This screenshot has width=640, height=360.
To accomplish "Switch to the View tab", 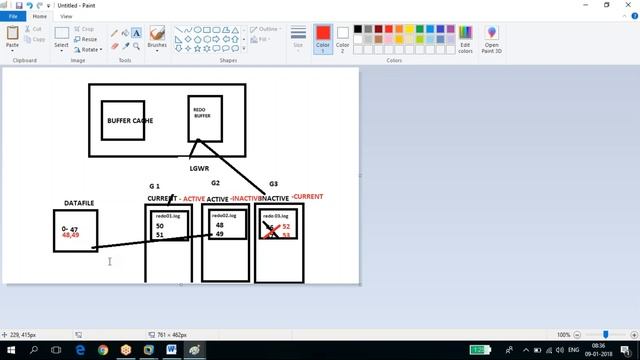I will 66,16.
